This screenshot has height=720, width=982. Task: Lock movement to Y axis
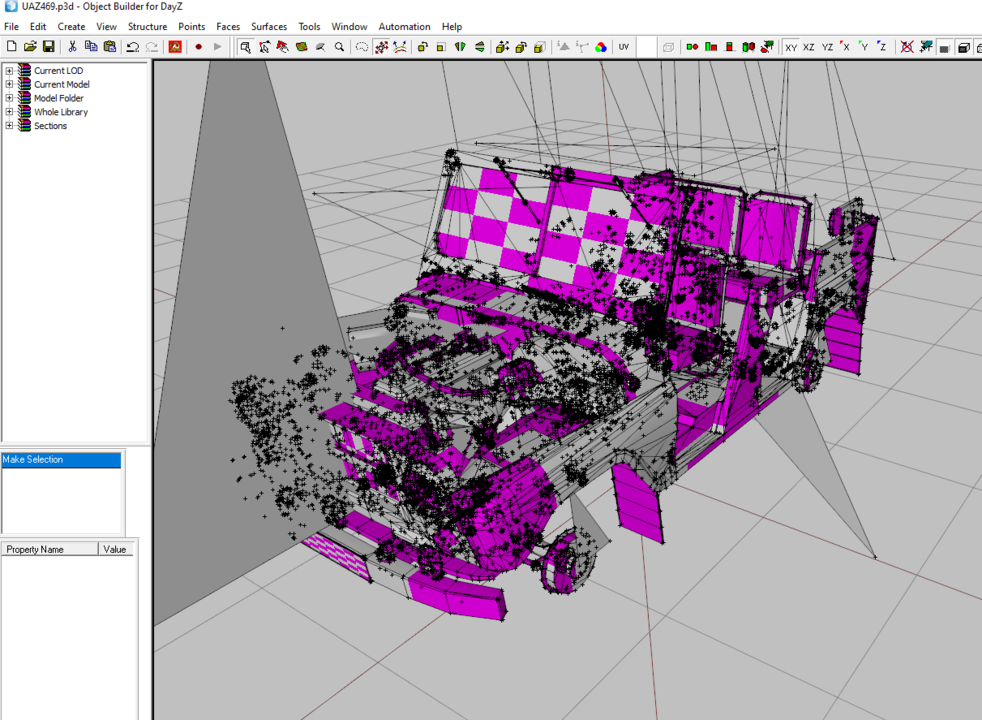click(864, 47)
